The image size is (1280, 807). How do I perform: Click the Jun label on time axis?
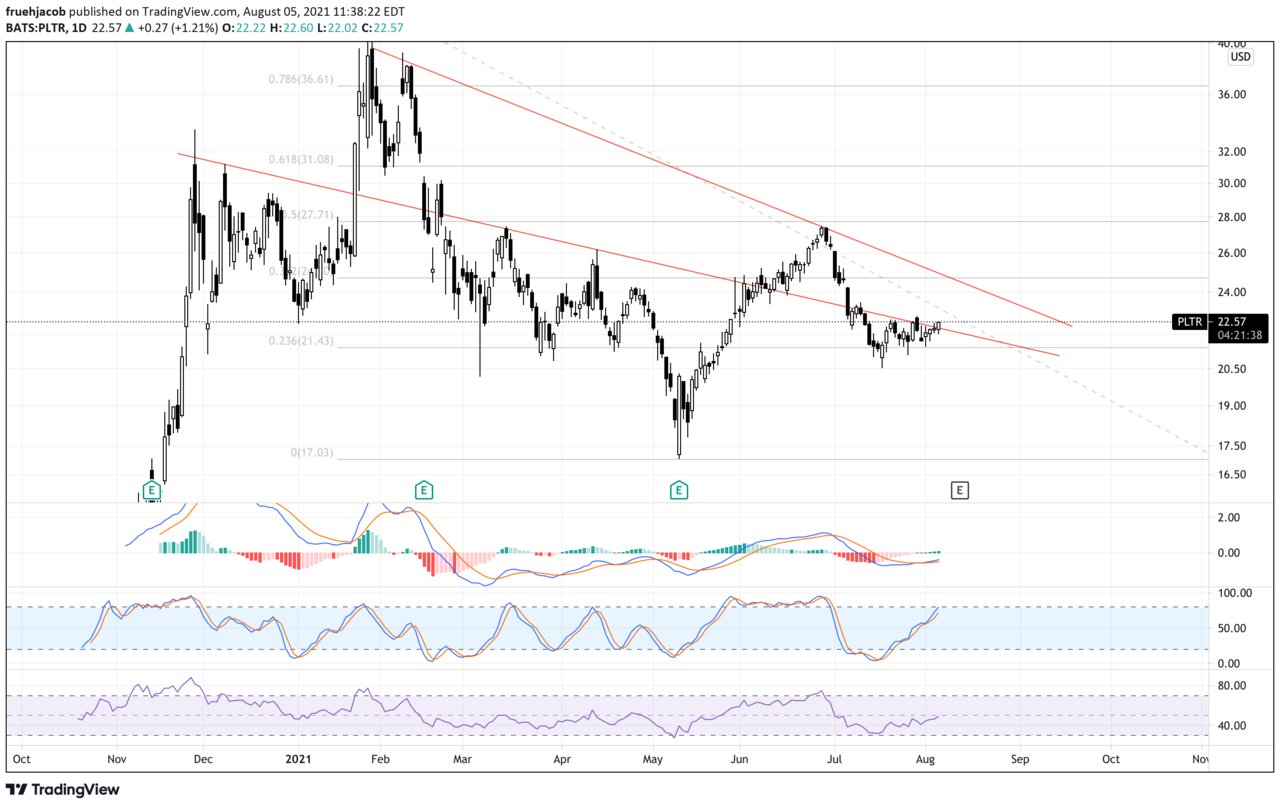coord(739,760)
